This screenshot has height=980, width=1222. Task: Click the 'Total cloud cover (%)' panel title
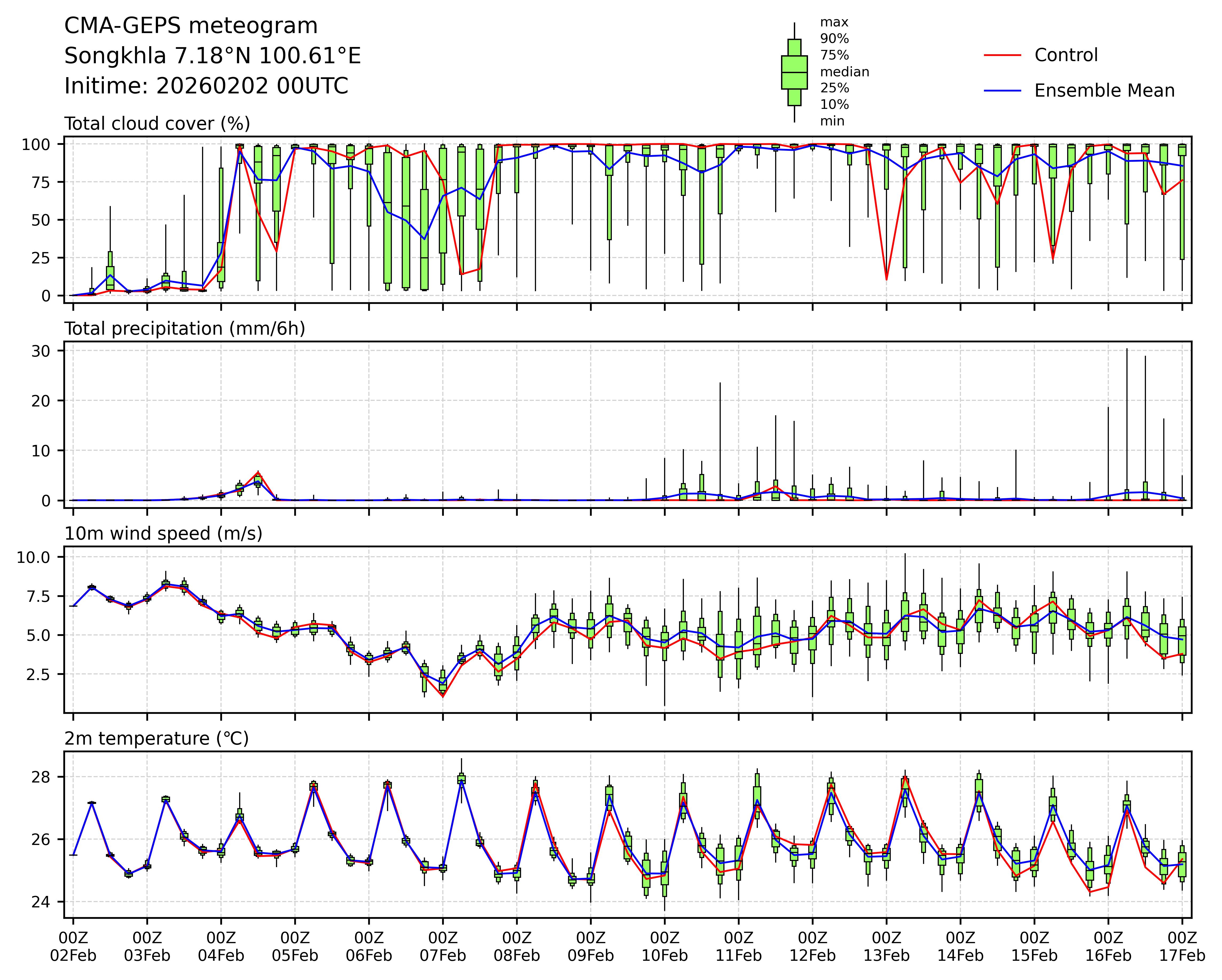pos(157,124)
